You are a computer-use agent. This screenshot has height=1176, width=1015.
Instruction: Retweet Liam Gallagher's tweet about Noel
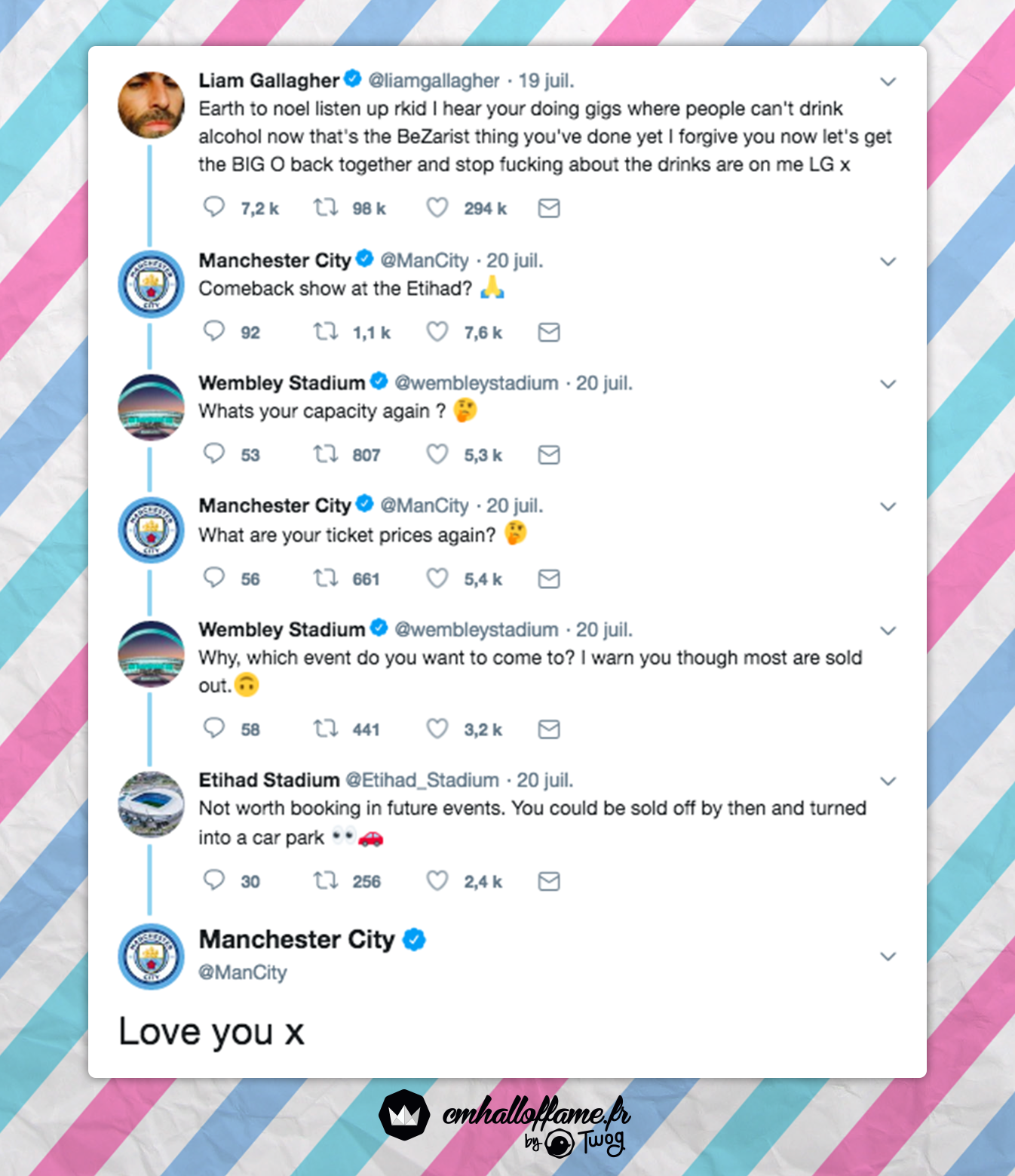pos(326,207)
